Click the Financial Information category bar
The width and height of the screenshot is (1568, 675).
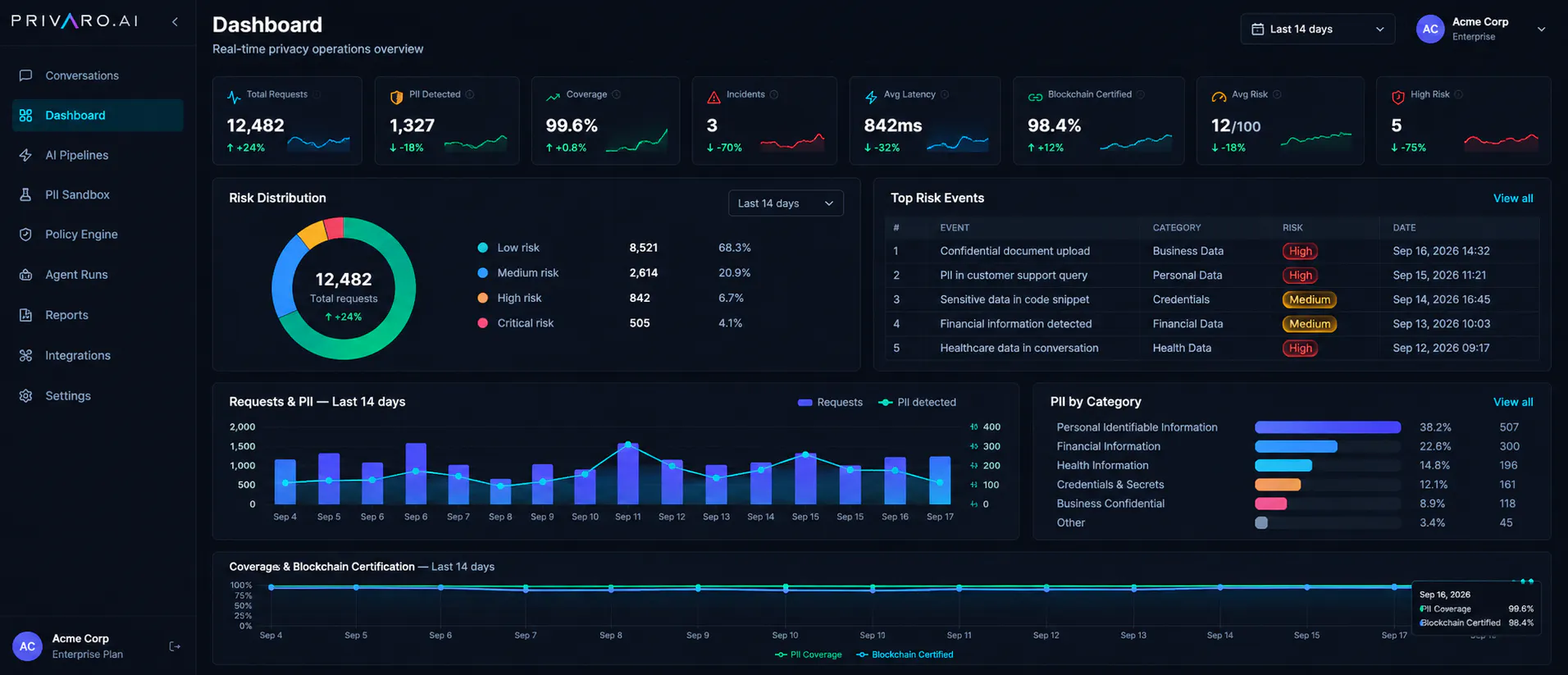(1296, 446)
